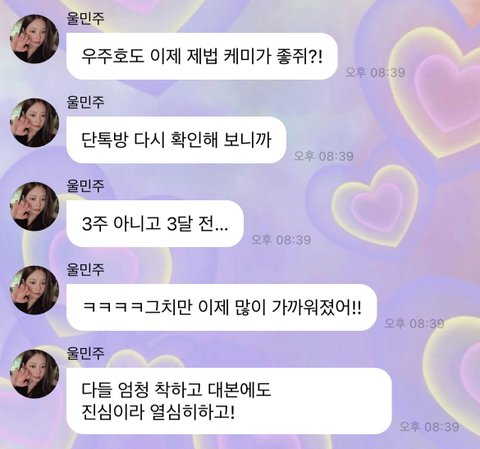
Task: Click name 울민주 above the 'ㅋㅋㅋㅋ그치만' message
Action: (x=86, y=269)
